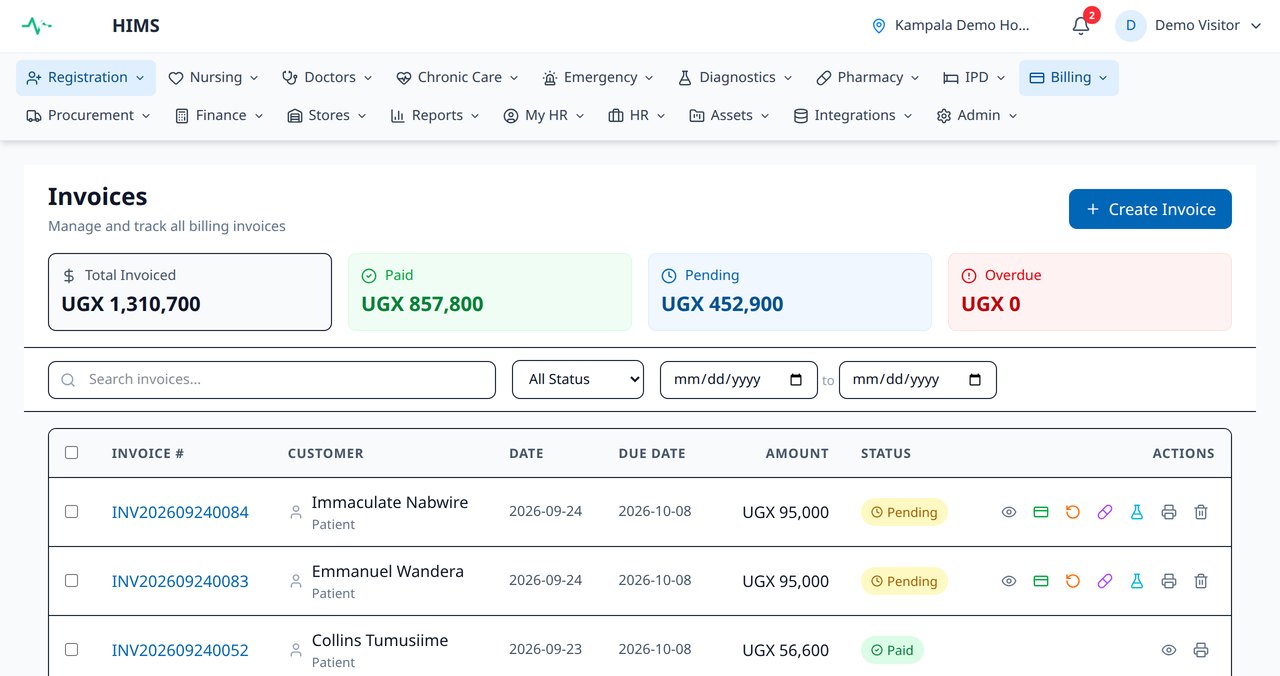Screen dimensions: 1280x676
Task: Open the Kampala Demo hospital location selector
Action: 951,26
